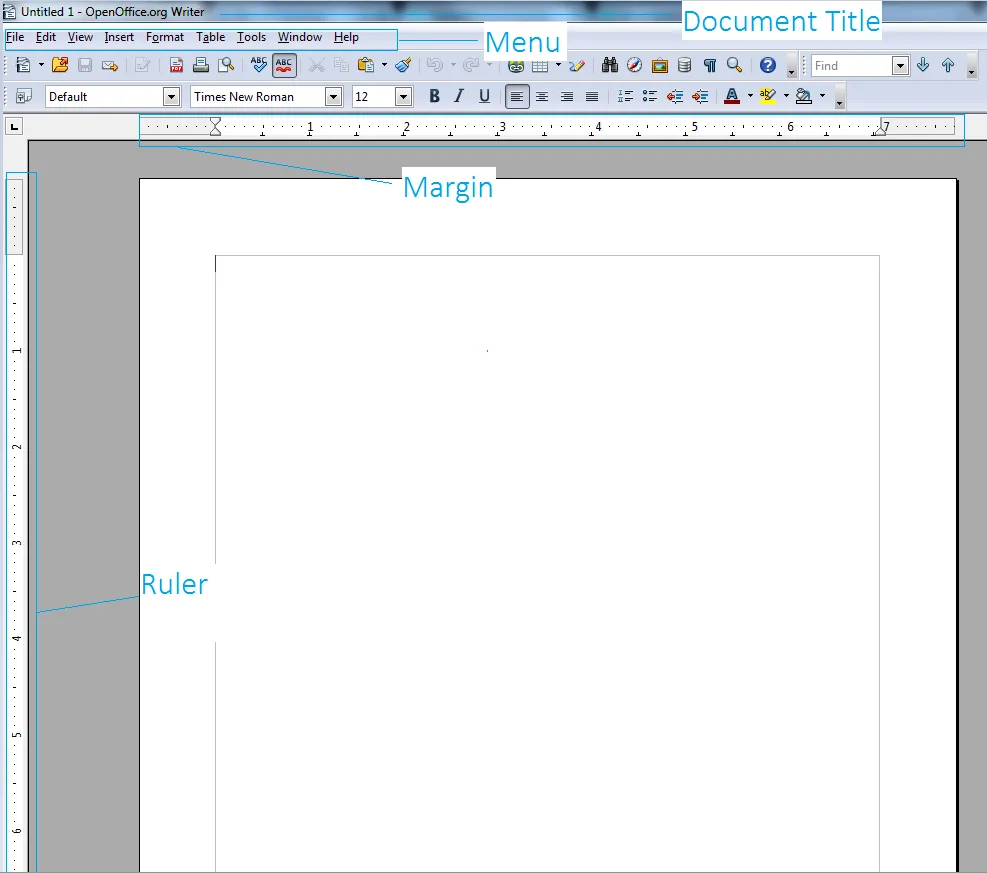987x873 pixels.
Task: Open the Font Color palette dropdown arrow
Action: [x=750, y=96]
